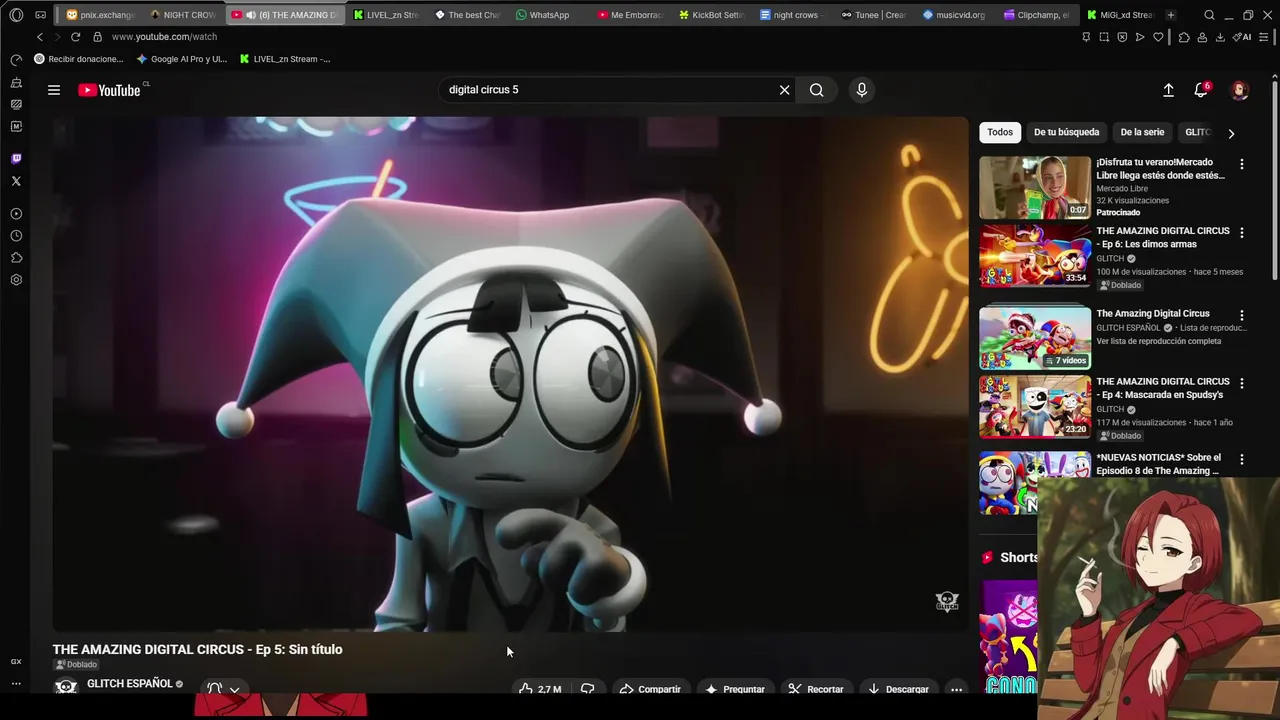The height and width of the screenshot is (720, 1280).
Task: Toggle the snapshot capture icon in toolbar
Action: (1104, 37)
